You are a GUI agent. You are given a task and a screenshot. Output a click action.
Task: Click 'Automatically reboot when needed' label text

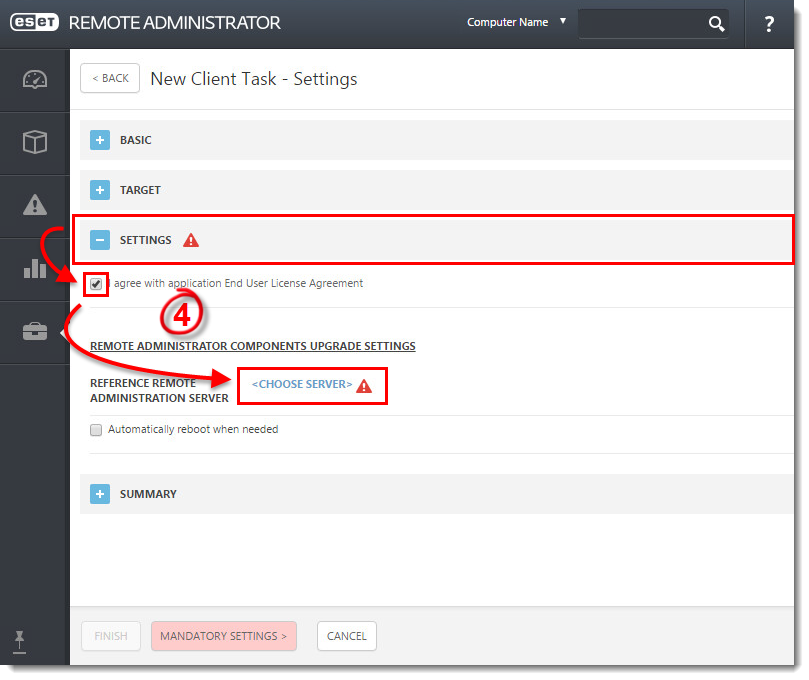point(193,429)
